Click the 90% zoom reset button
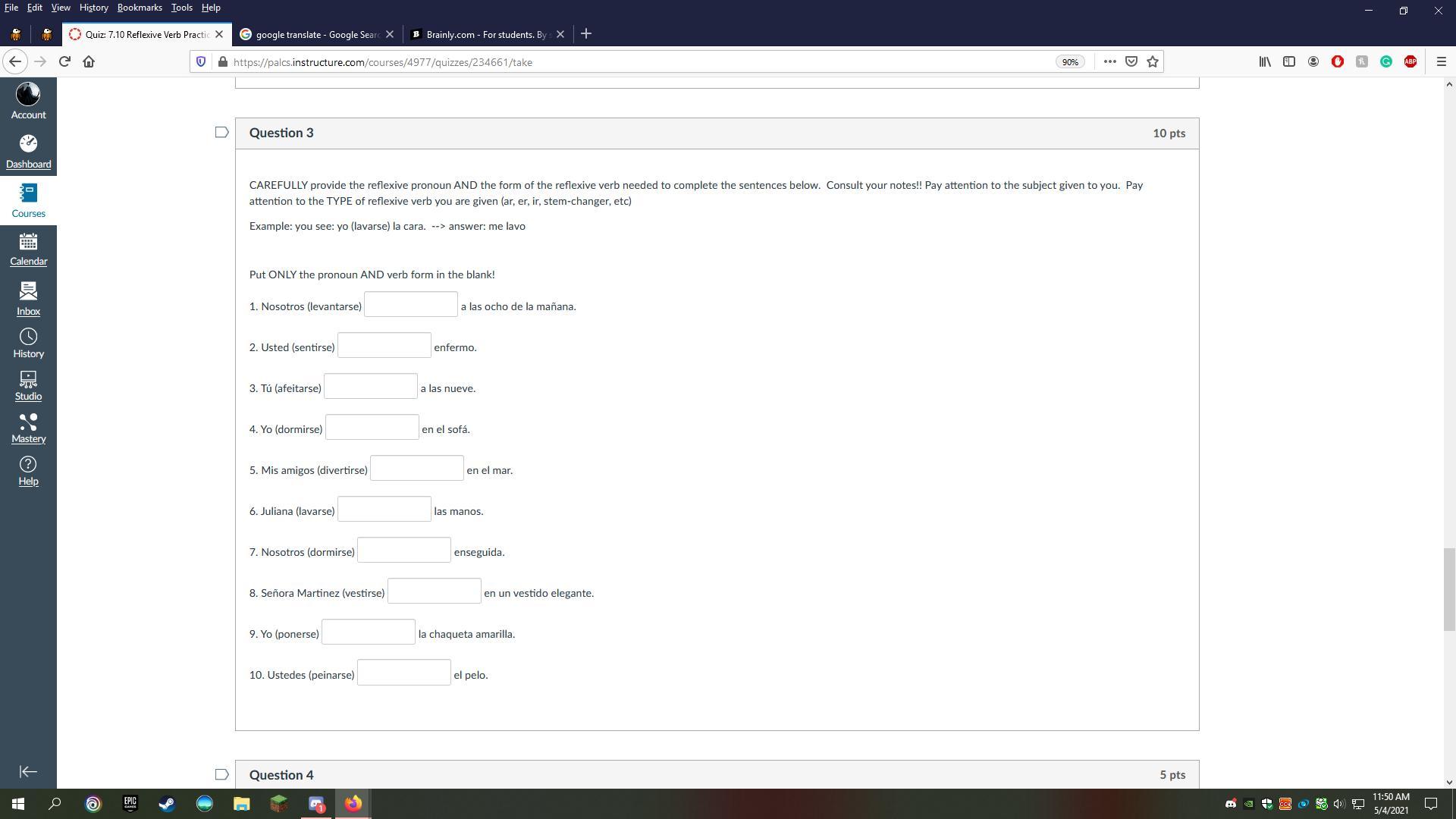This screenshot has height=819, width=1456. point(1069,62)
